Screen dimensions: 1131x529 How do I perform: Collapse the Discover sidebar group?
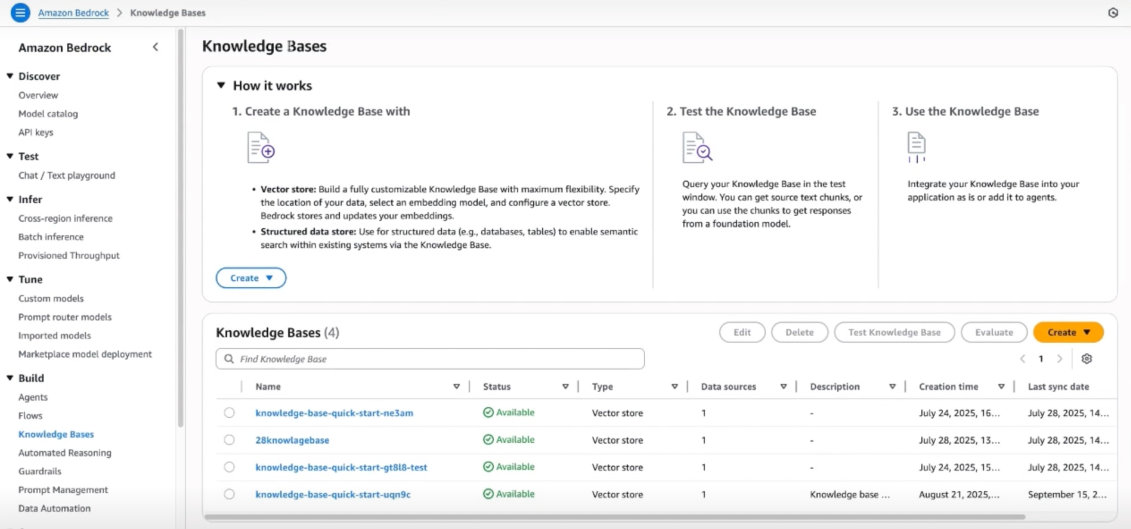tap(10, 76)
